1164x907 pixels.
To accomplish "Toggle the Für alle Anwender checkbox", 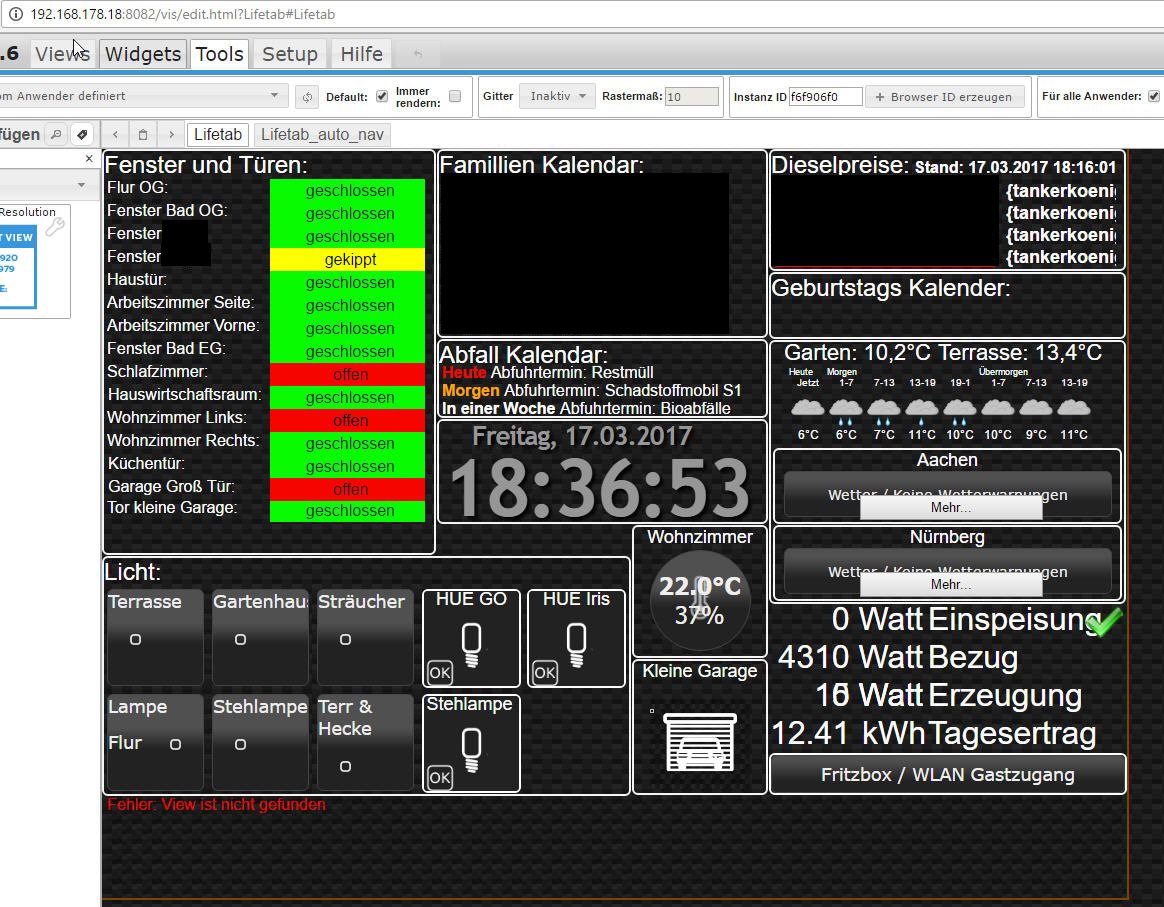I will [x=1153, y=97].
